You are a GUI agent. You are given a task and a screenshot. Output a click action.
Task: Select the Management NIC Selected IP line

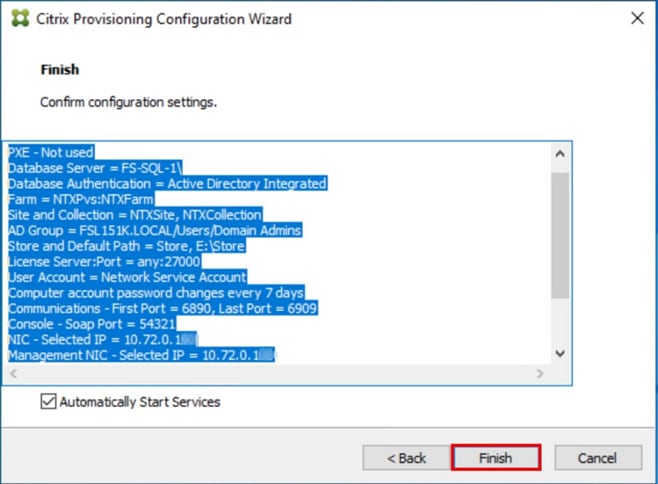point(141,355)
